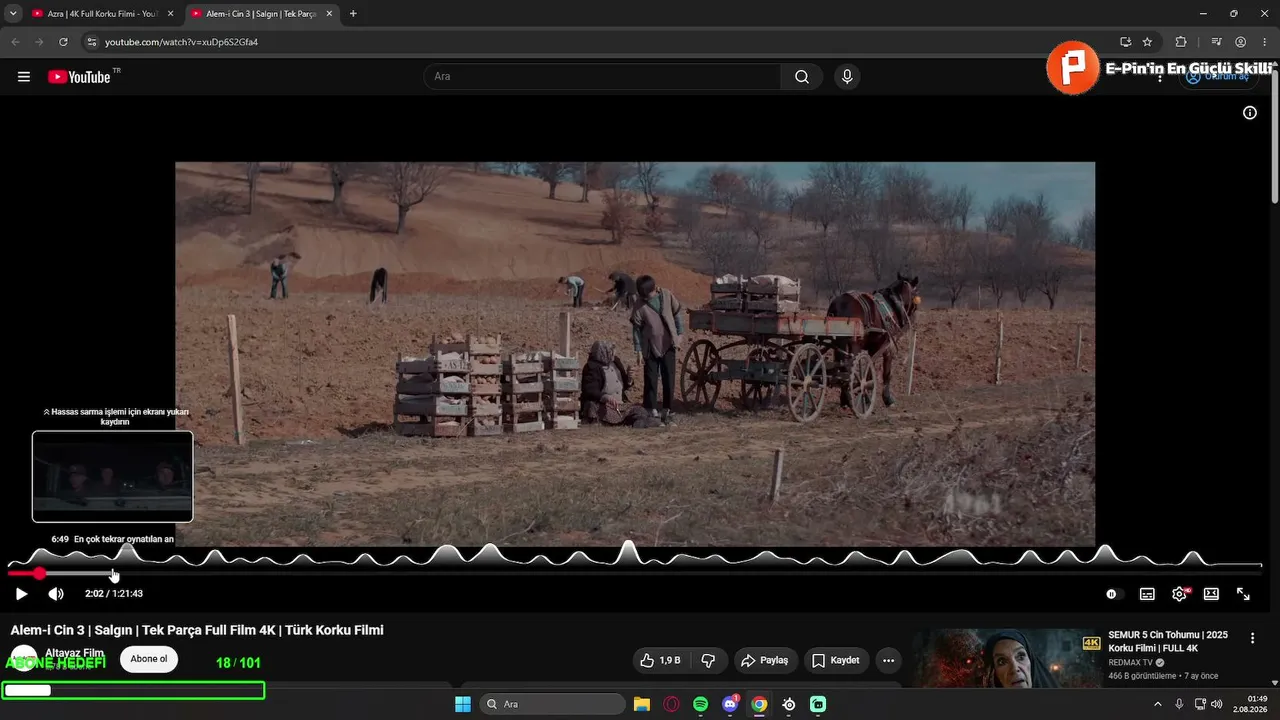Visit the REDMAX TV channel
The image size is (1280, 720).
pyautogui.click(x=1131, y=663)
